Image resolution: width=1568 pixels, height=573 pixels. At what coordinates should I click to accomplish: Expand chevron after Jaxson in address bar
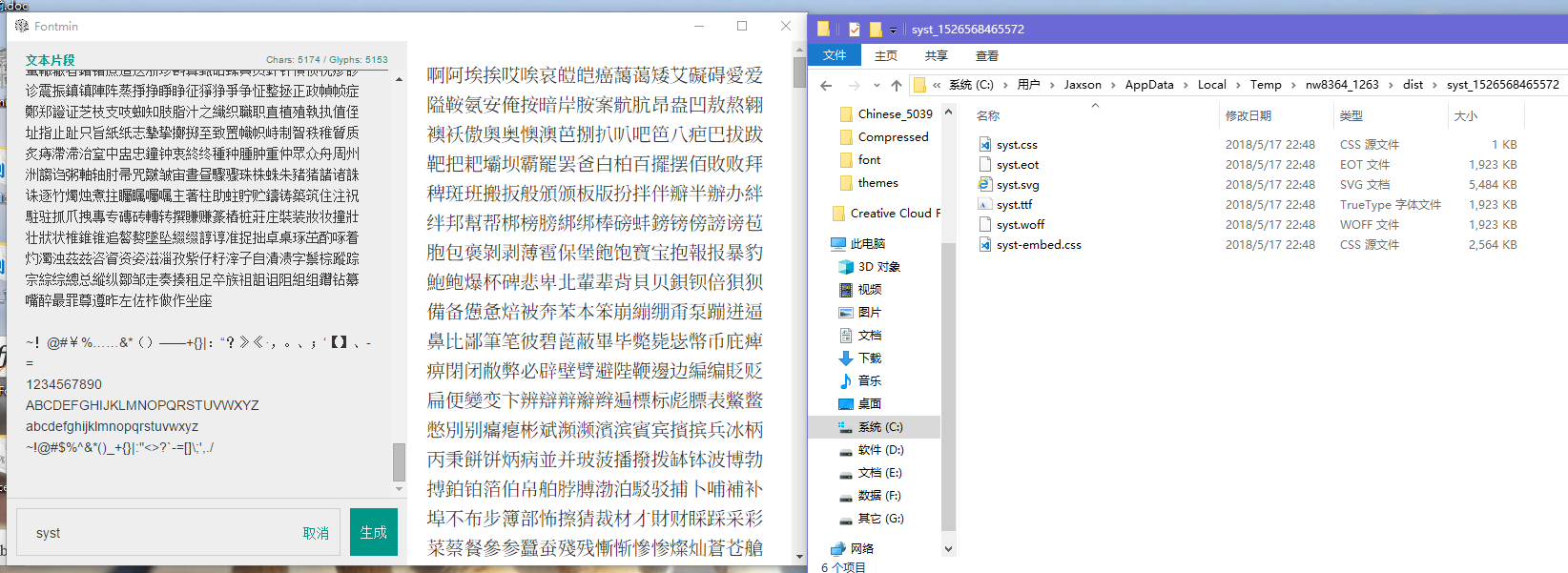pyautogui.click(x=1113, y=85)
